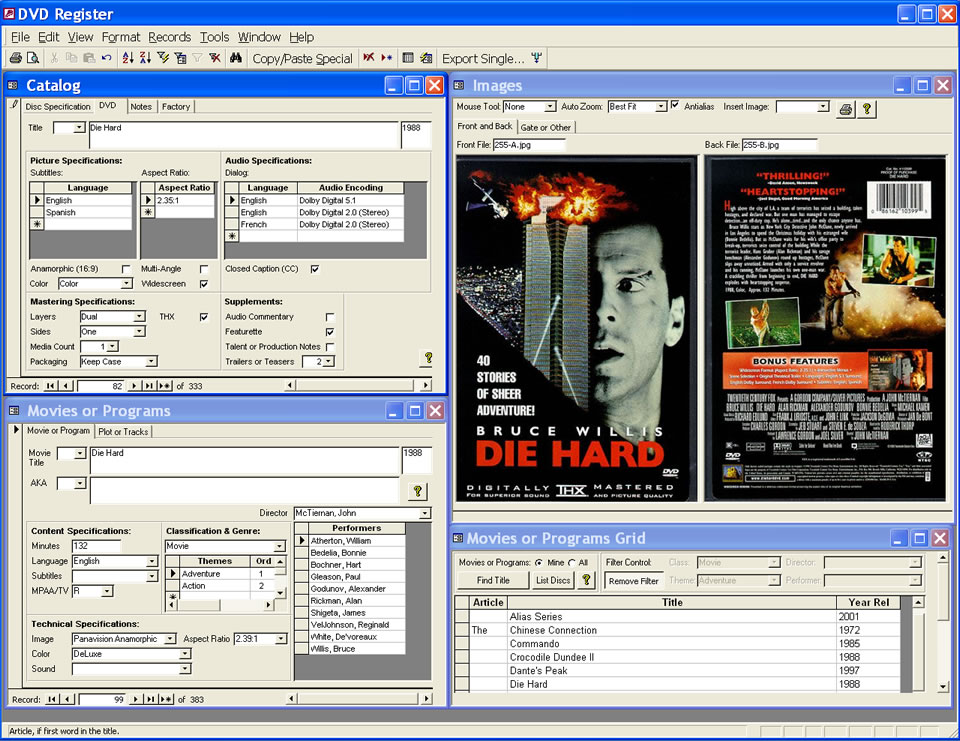Image resolution: width=960 pixels, height=741 pixels.
Task: Open the Tools menu
Action: [214, 37]
